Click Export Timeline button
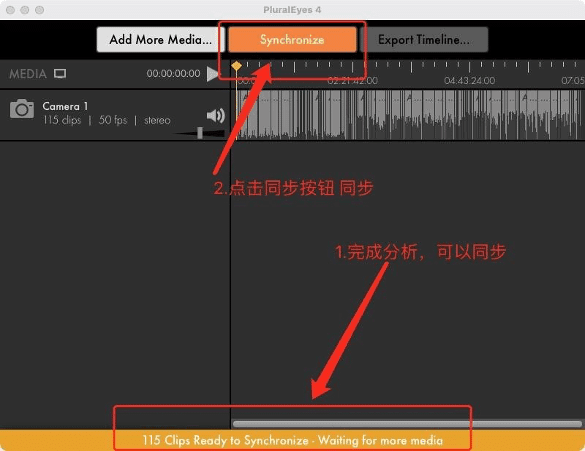585x451 pixels. click(424, 40)
